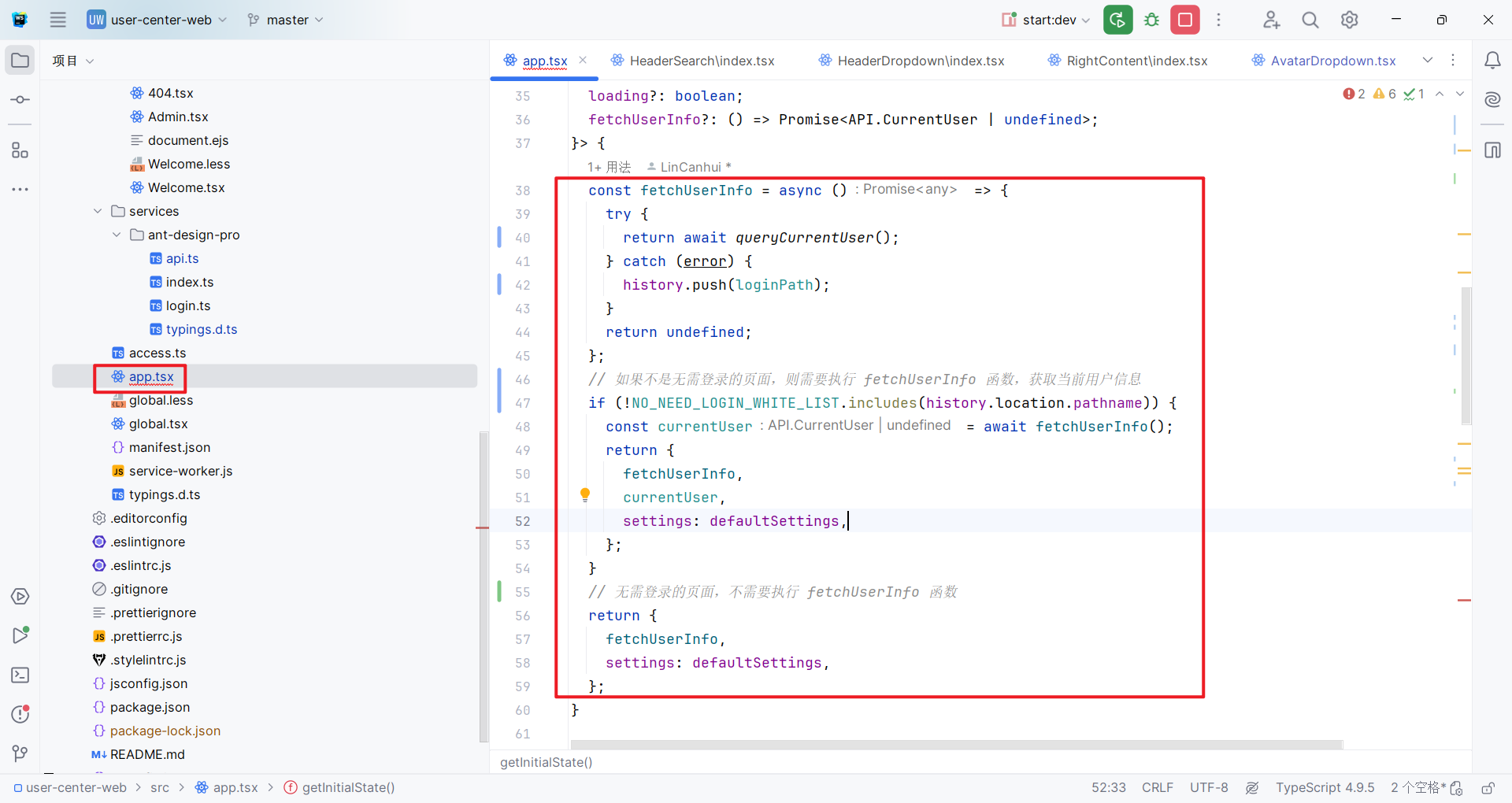1512x803 pixels.
Task: Collapse the services folder
Action: 98,211
